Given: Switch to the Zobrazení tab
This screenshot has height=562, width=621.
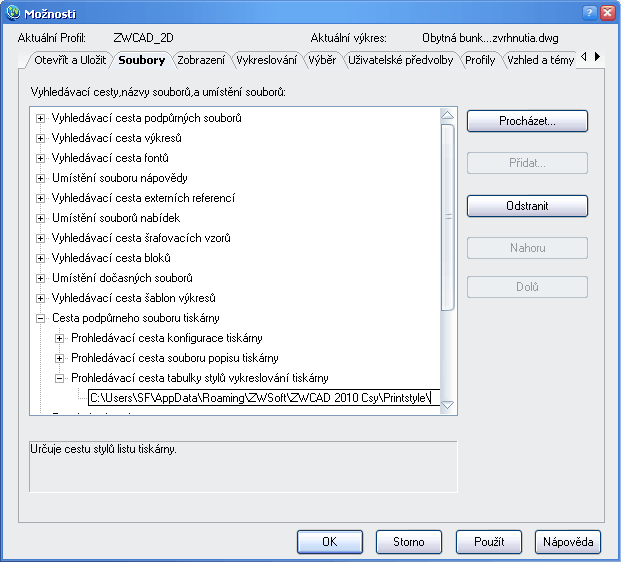Looking at the screenshot, I should coord(200,60).
